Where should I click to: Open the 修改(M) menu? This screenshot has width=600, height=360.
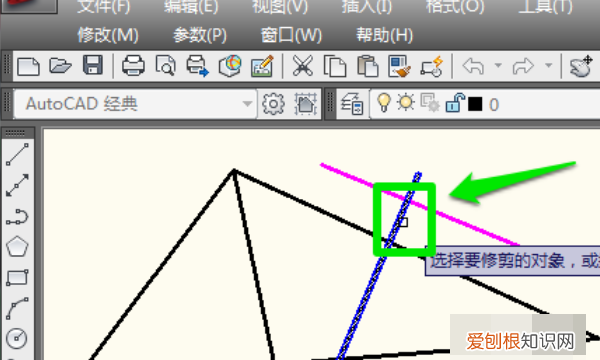coord(108,35)
